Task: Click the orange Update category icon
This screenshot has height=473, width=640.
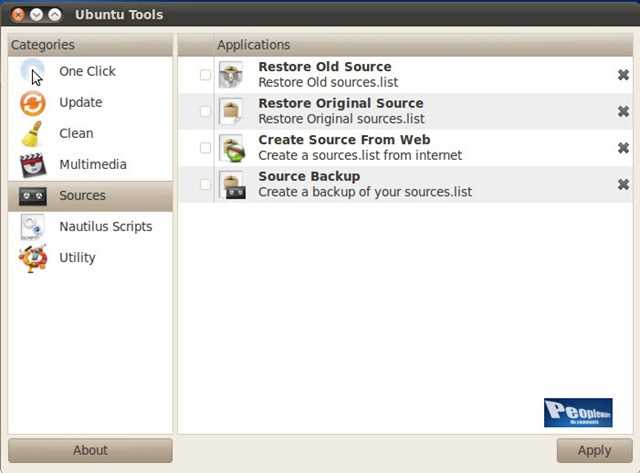Action: click(x=32, y=103)
